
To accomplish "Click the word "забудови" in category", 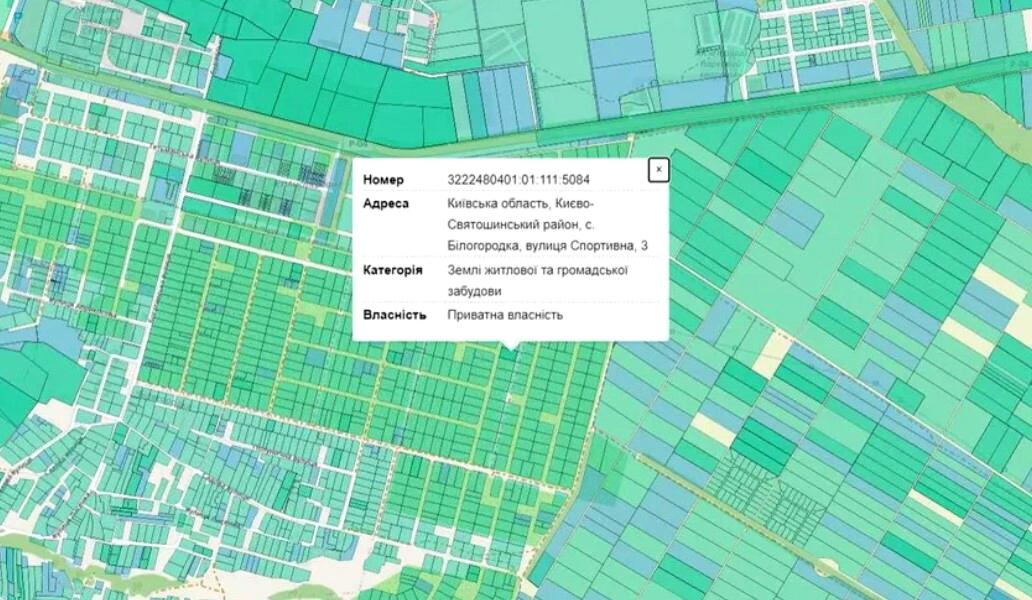I will pyautogui.click(x=474, y=291).
